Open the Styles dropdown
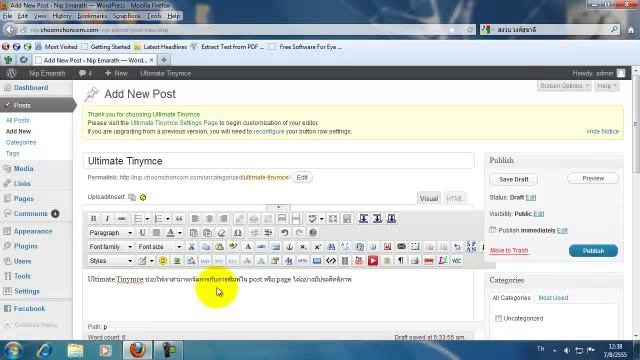 [111, 260]
